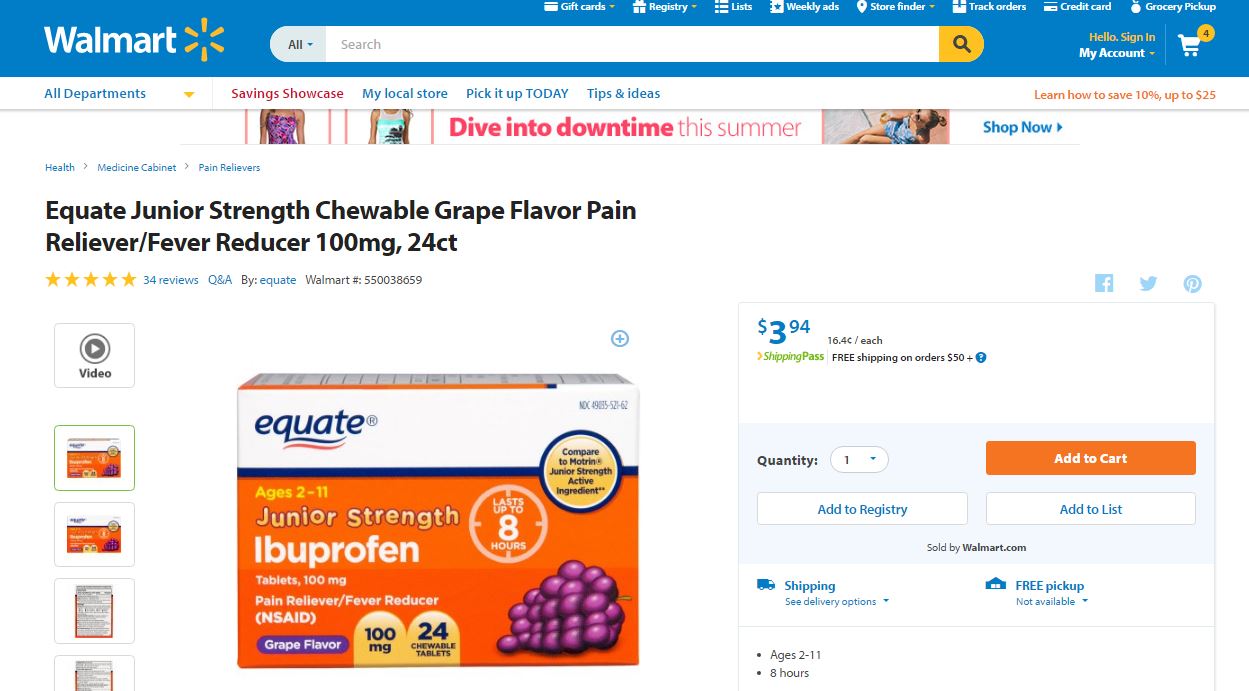This screenshot has height=691, width=1249.
Task: Expand the All search category dropdown
Action: (298, 44)
